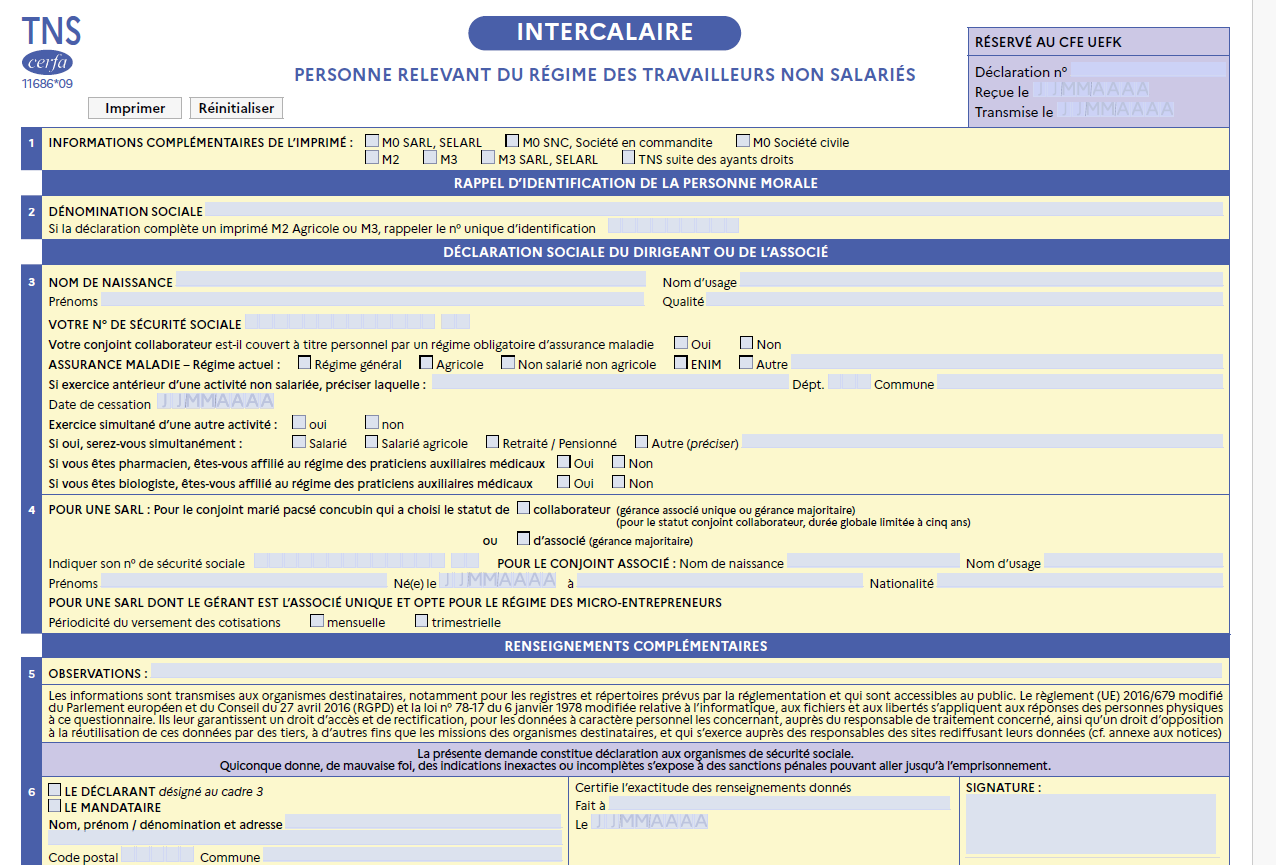The width and height of the screenshot is (1276, 865).
Task: Click the Commune field beside Dépt.
Action: (x=1080, y=383)
